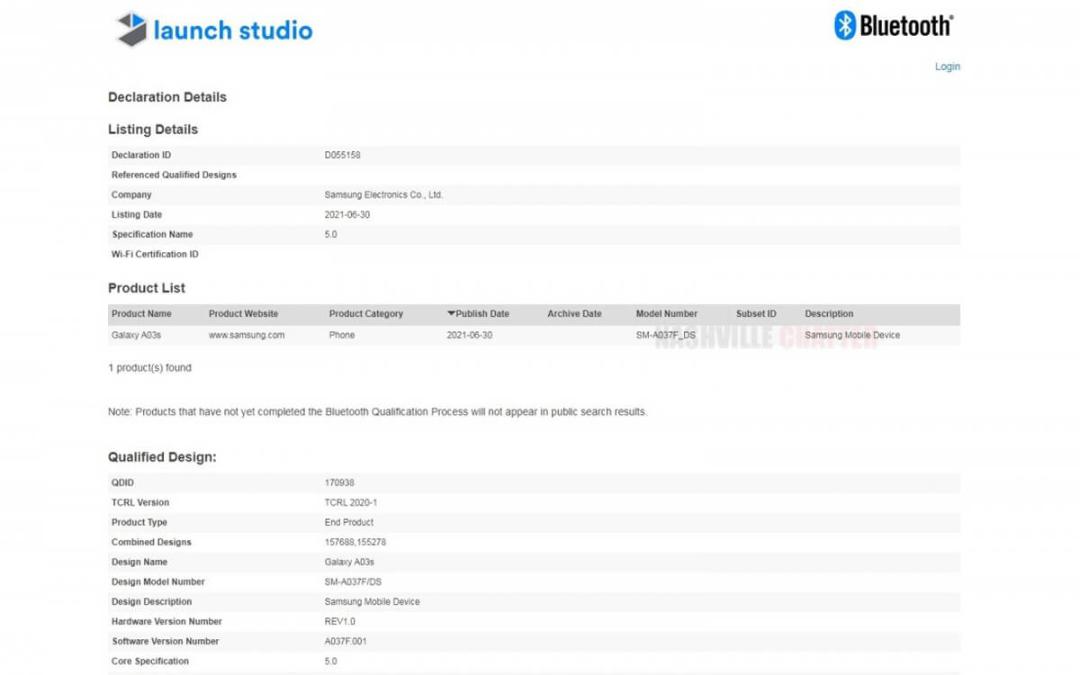Click the Design Name label
Screen dimensions: 1080x675
tap(139, 562)
